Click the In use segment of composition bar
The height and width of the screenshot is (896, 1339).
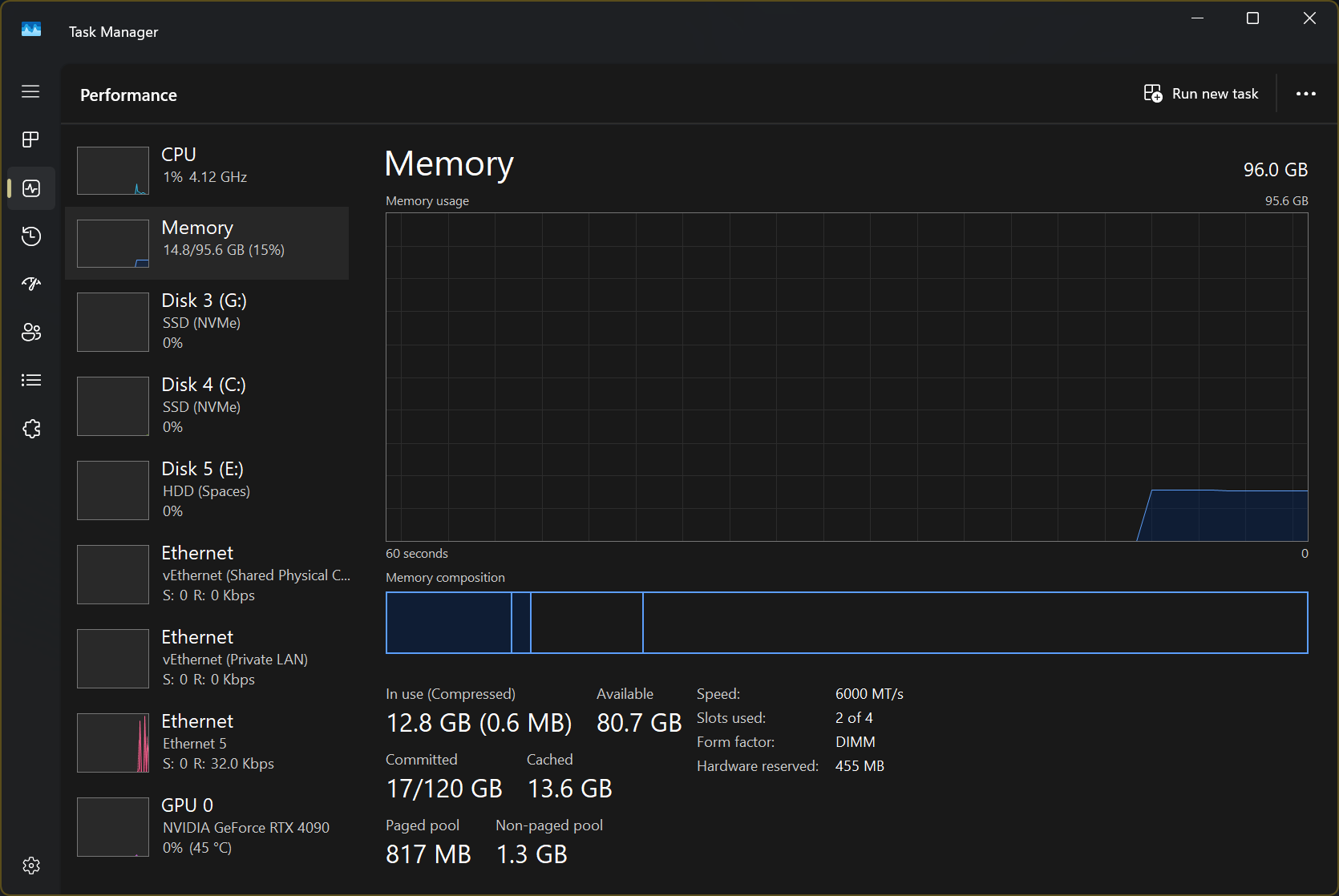[x=449, y=623]
